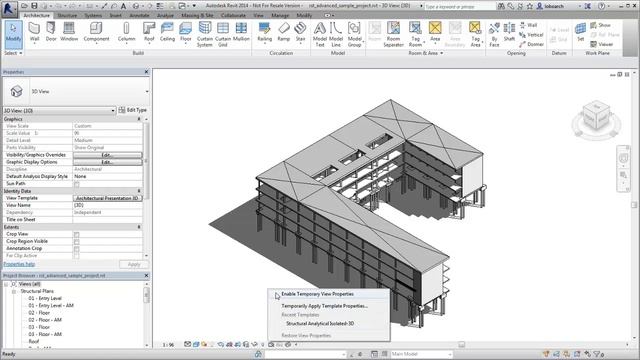Select the By Face opening tool
640x360 pixels.
pyautogui.click(x=494, y=34)
